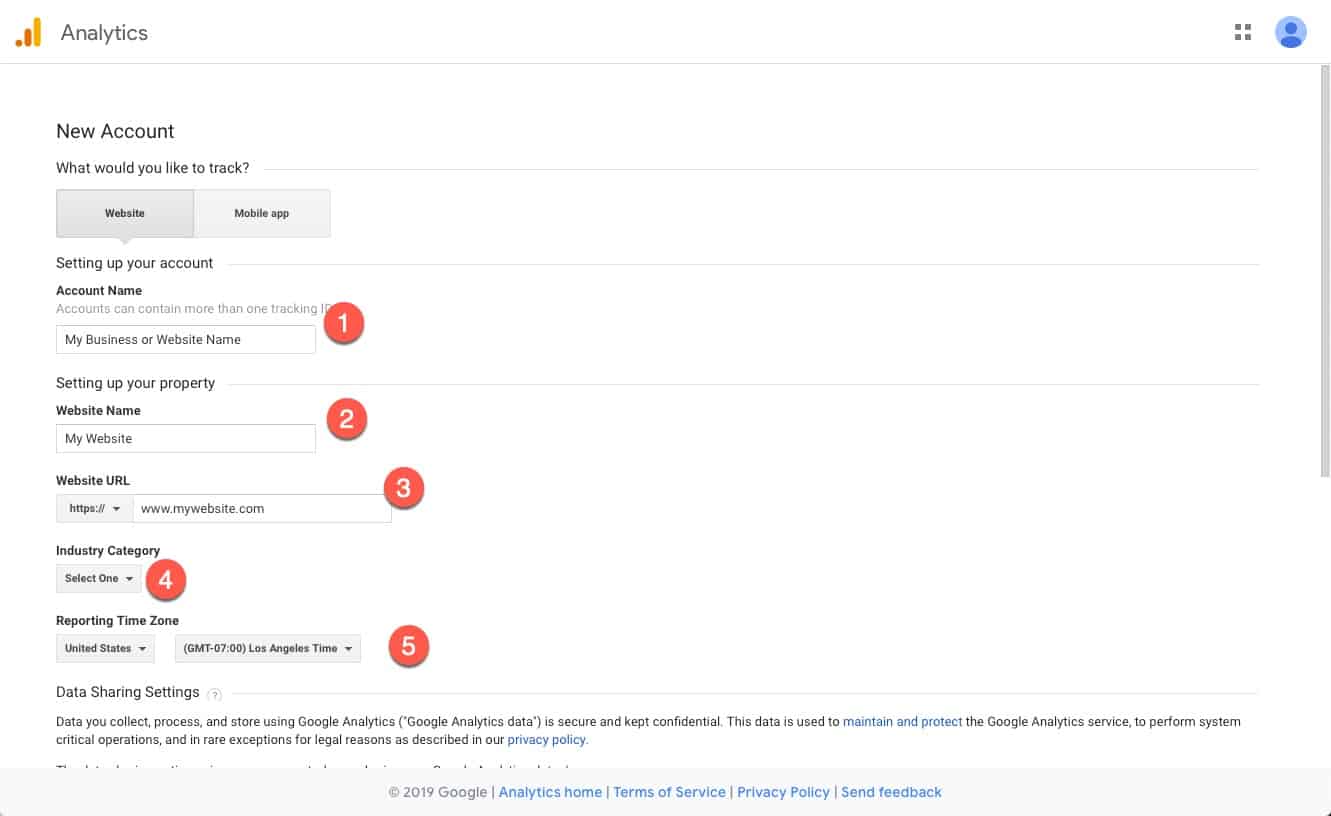Open the maintain and protect link
Screen dimensions: 1331x816
click(x=902, y=721)
